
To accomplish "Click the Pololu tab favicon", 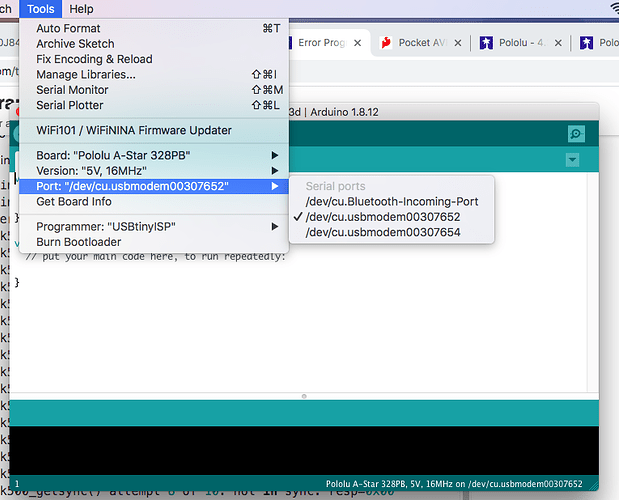I will point(487,43).
